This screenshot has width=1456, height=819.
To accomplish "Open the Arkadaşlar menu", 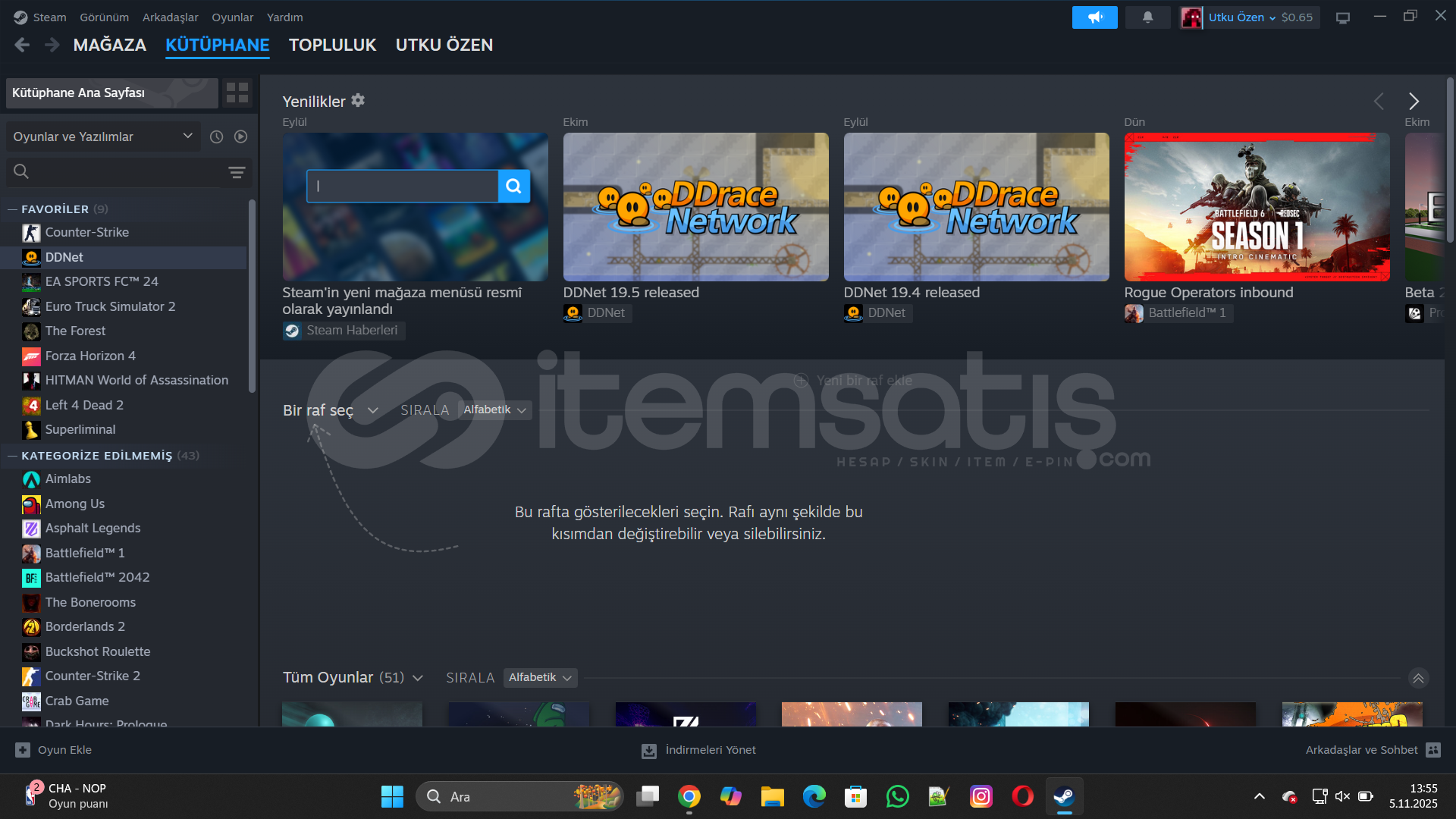I will (170, 17).
